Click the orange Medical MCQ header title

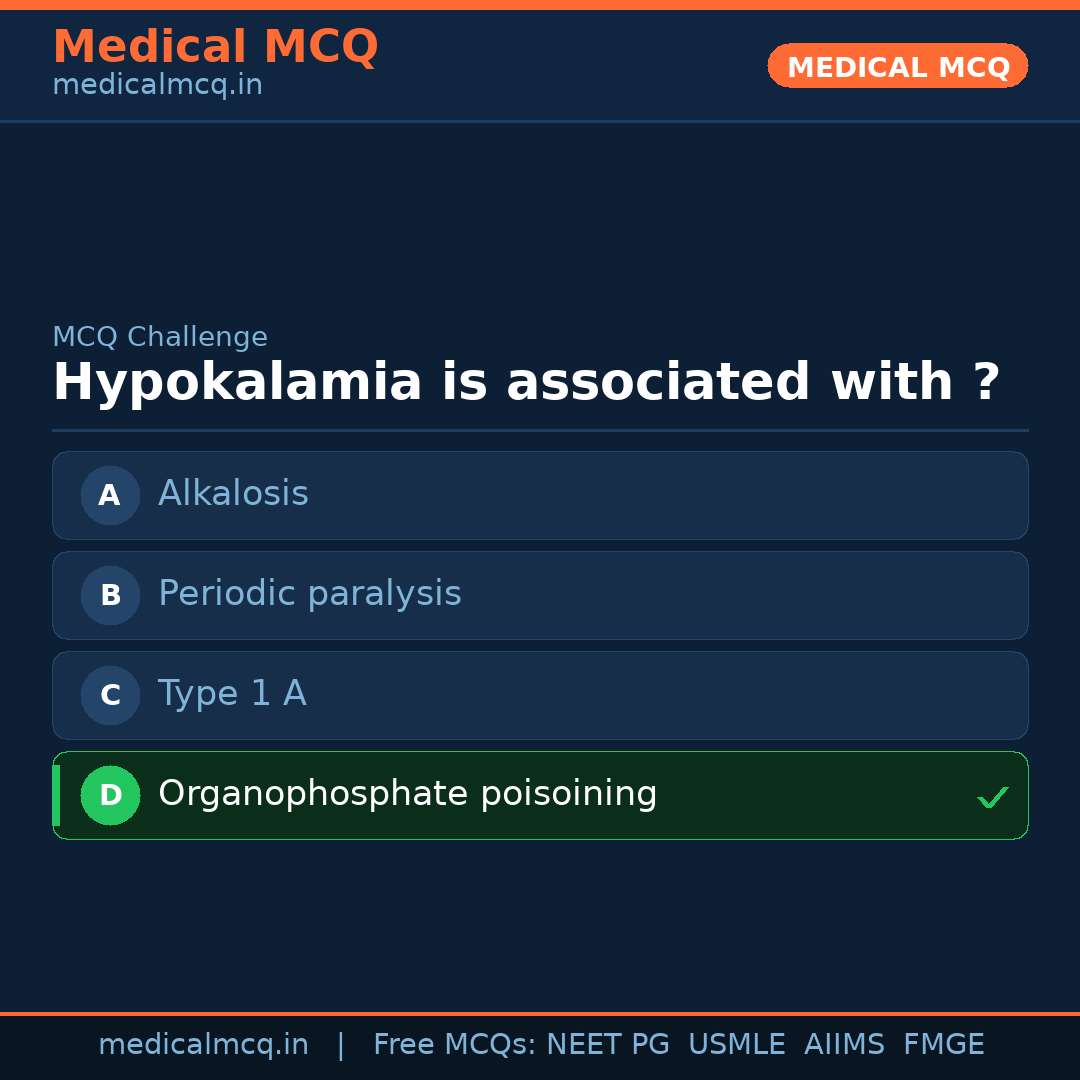point(215,47)
